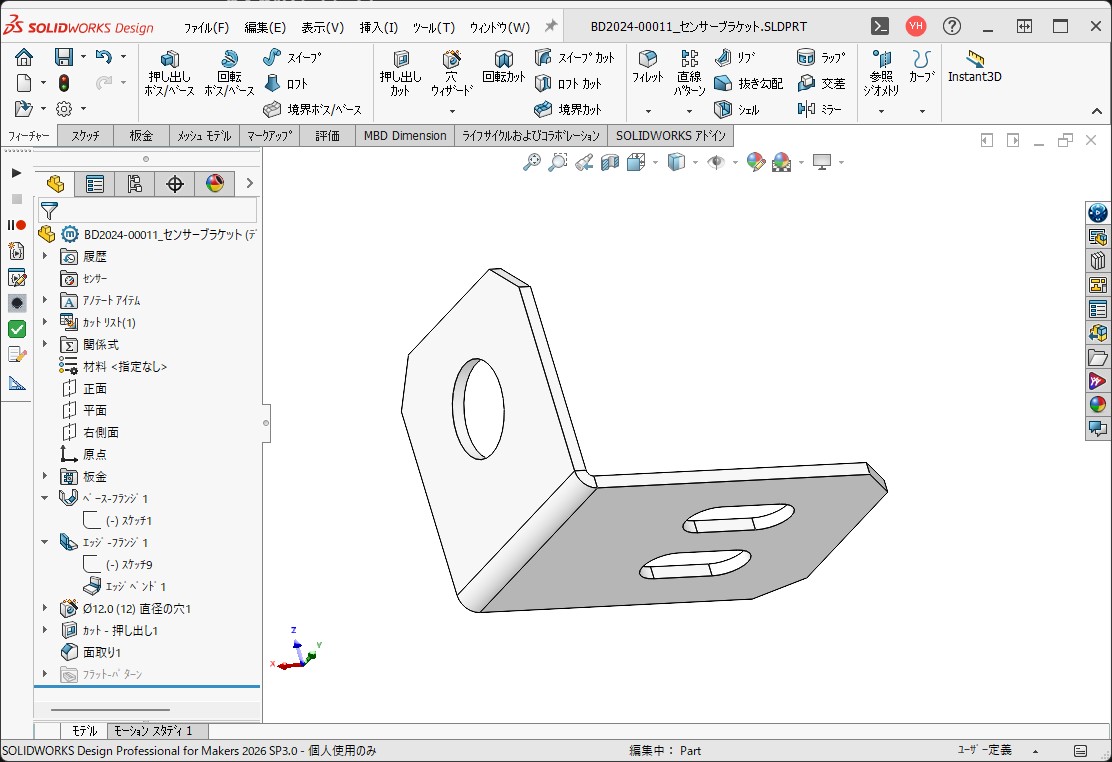
Task: Open the 穴ウィザード (Hole Wizard) tool
Action: 452,72
